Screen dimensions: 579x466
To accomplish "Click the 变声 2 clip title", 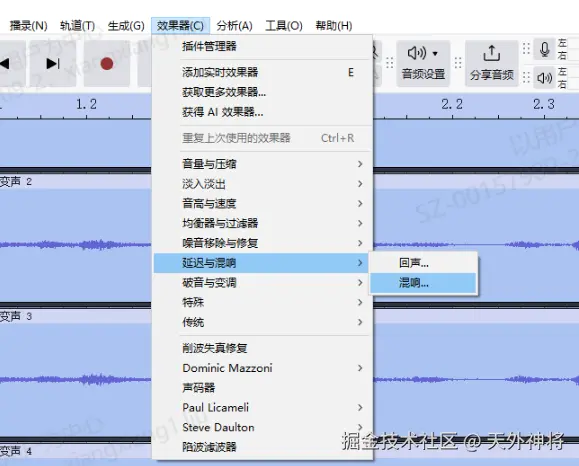I will tap(16, 182).
